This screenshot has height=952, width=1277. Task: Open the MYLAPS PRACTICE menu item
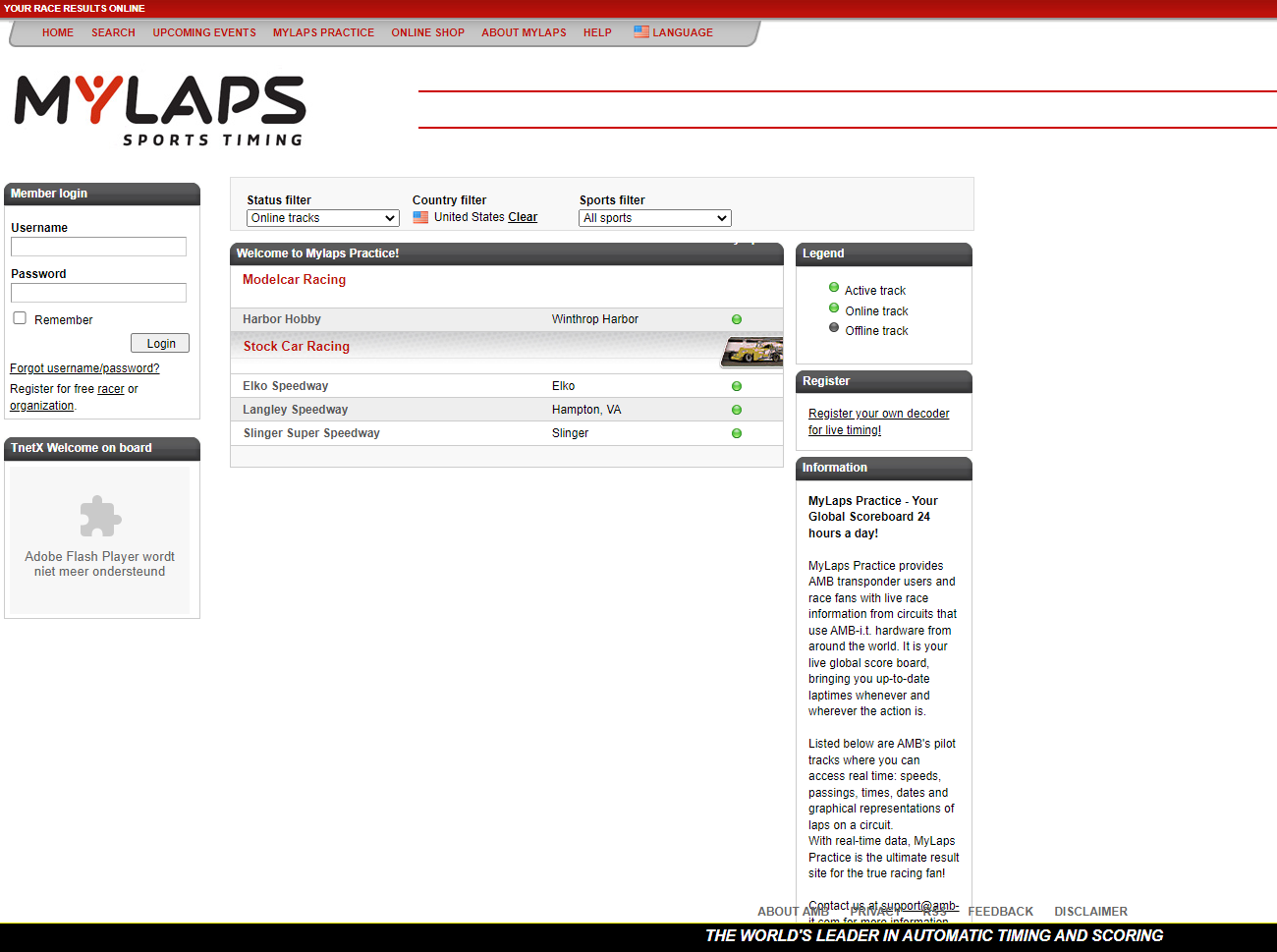(x=323, y=32)
